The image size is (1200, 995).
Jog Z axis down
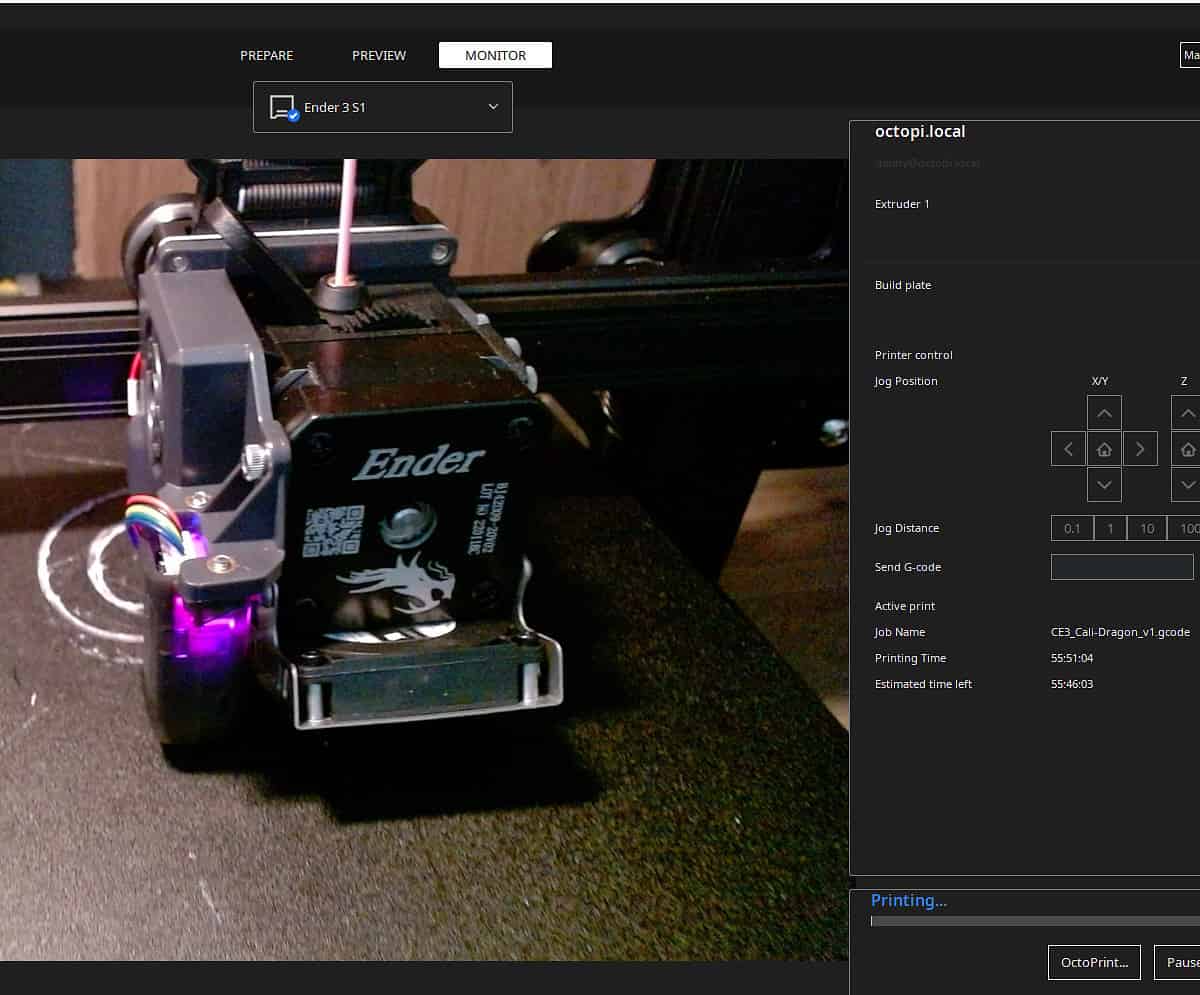(x=1186, y=485)
